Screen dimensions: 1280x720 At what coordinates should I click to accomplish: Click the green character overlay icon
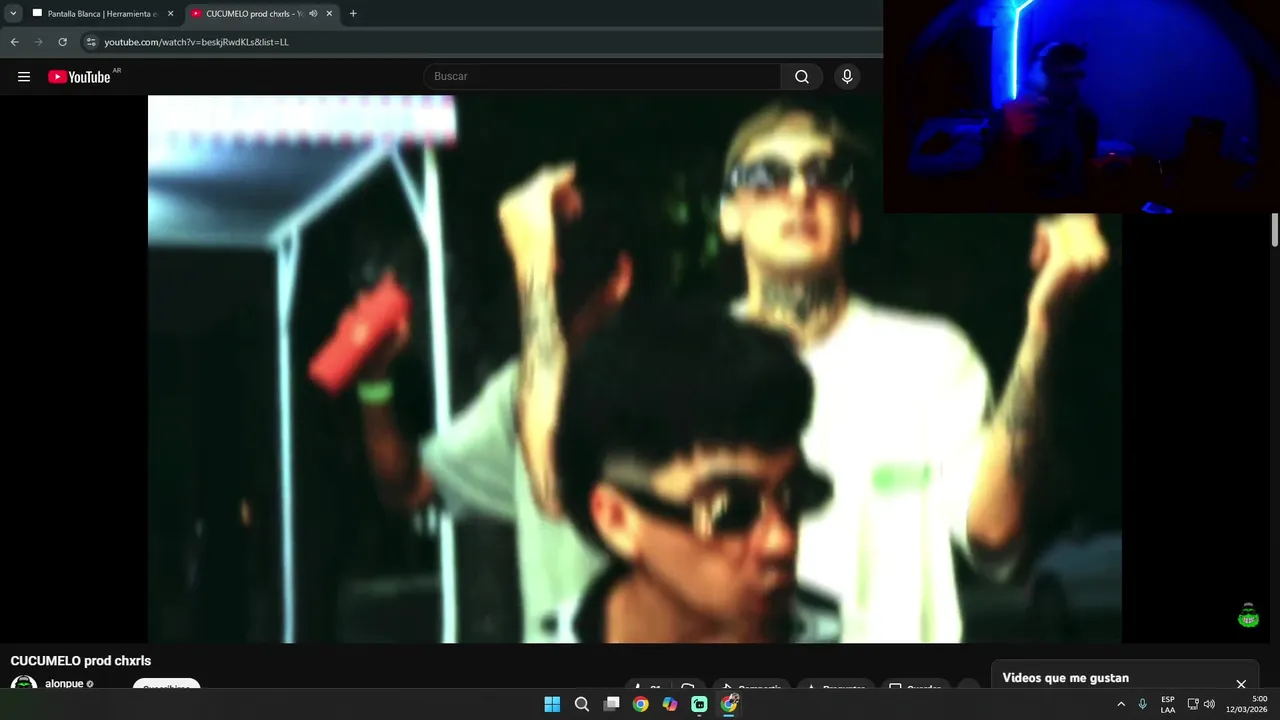(1248, 616)
